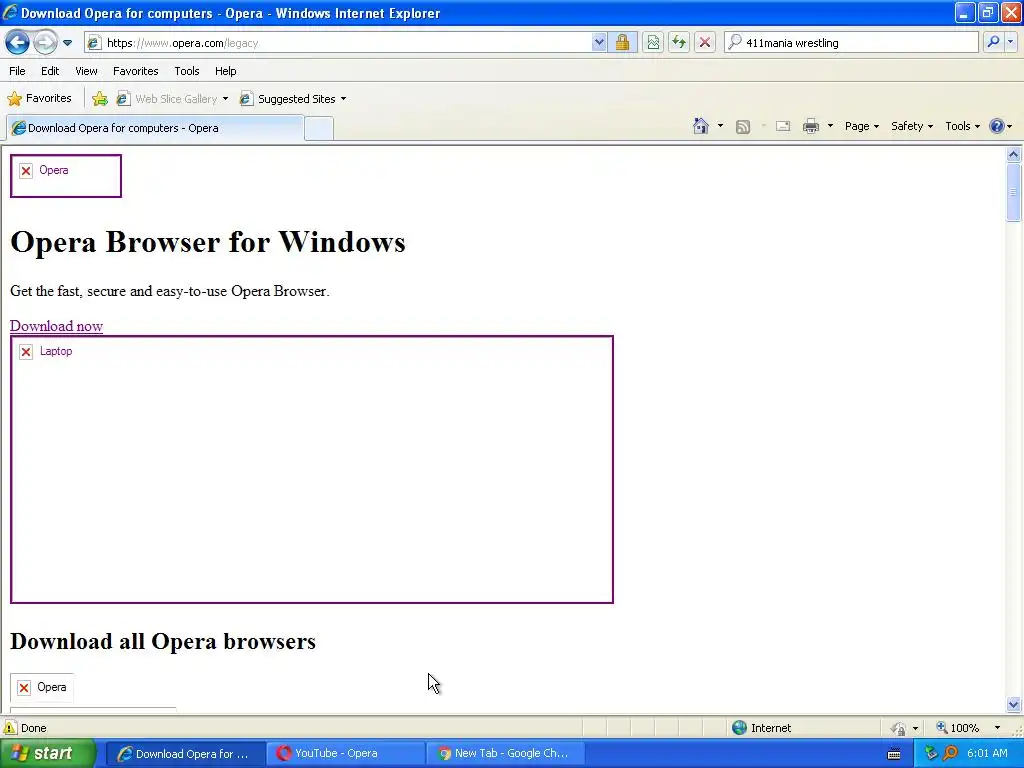Click the 6:01 AM clock
This screenshot has width=1024, height=768.
tap(987, 754)
